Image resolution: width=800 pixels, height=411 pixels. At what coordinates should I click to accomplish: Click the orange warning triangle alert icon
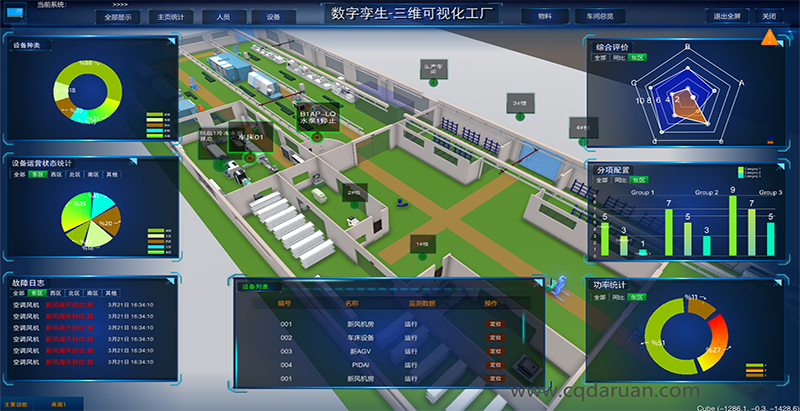click(x=769, y=38)
